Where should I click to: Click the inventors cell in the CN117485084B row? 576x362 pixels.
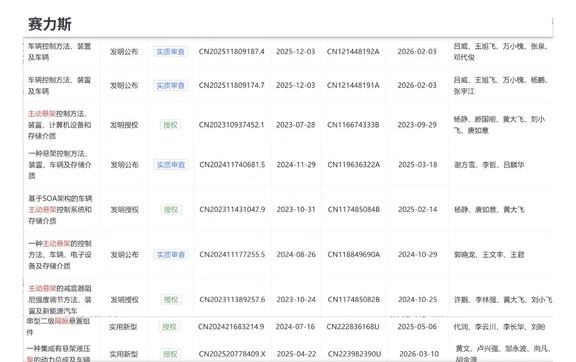pyautogui.click(x=489, y=209)
